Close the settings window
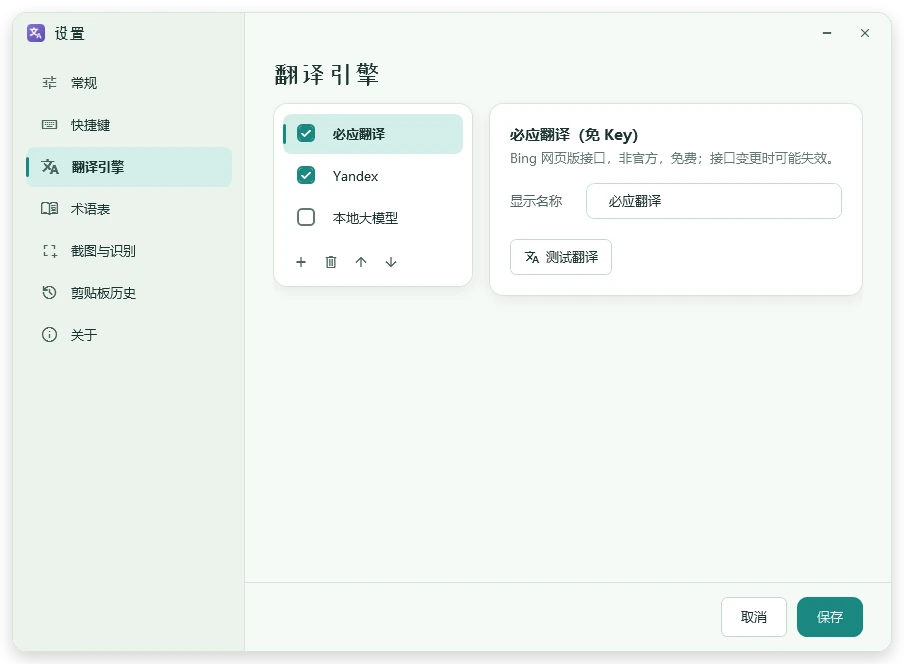Viewport: 904px width, 664px height. (x=865, y=33)
